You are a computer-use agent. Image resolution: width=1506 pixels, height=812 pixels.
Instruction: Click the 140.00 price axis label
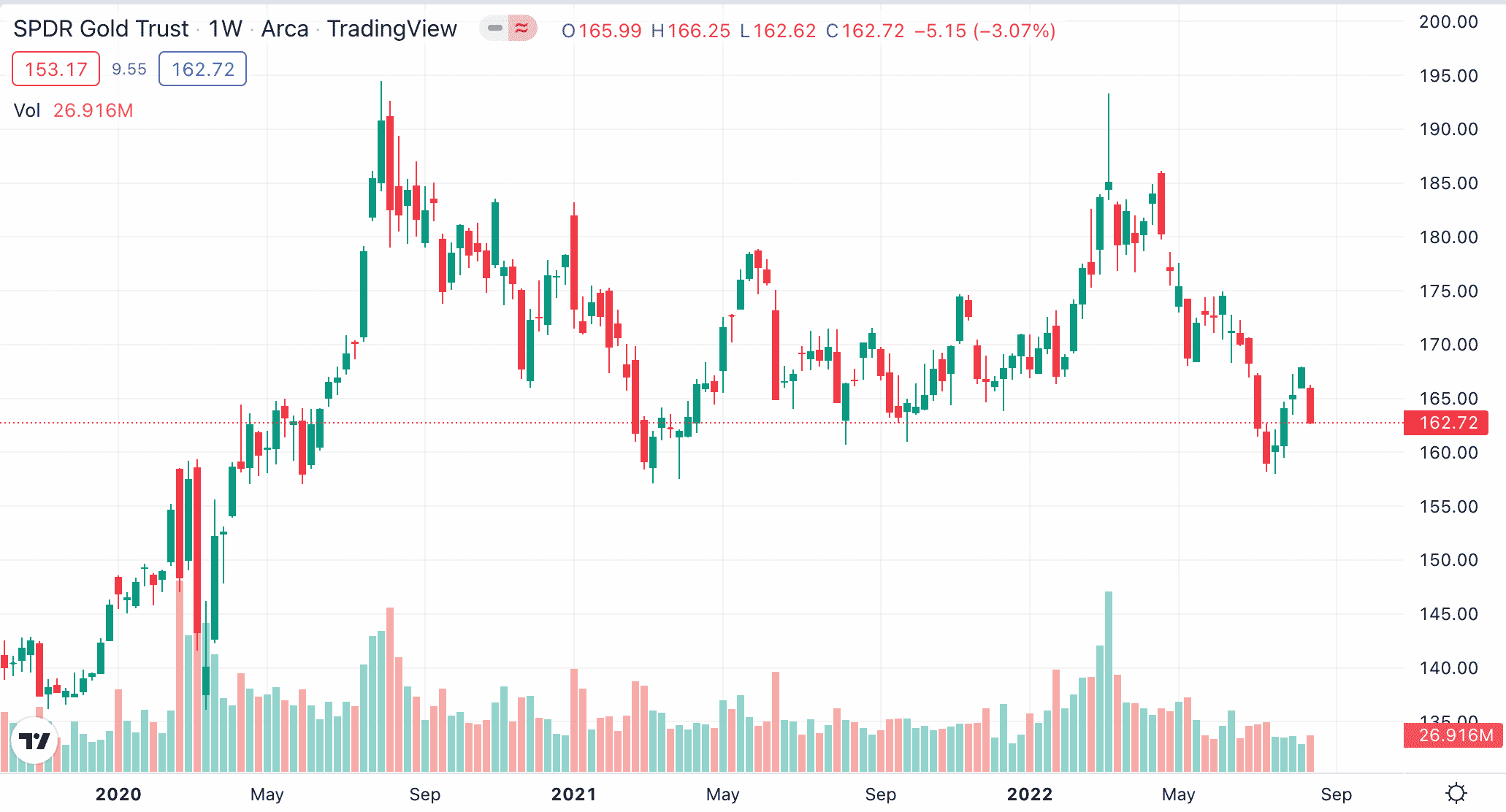(x=1448, y=668)
